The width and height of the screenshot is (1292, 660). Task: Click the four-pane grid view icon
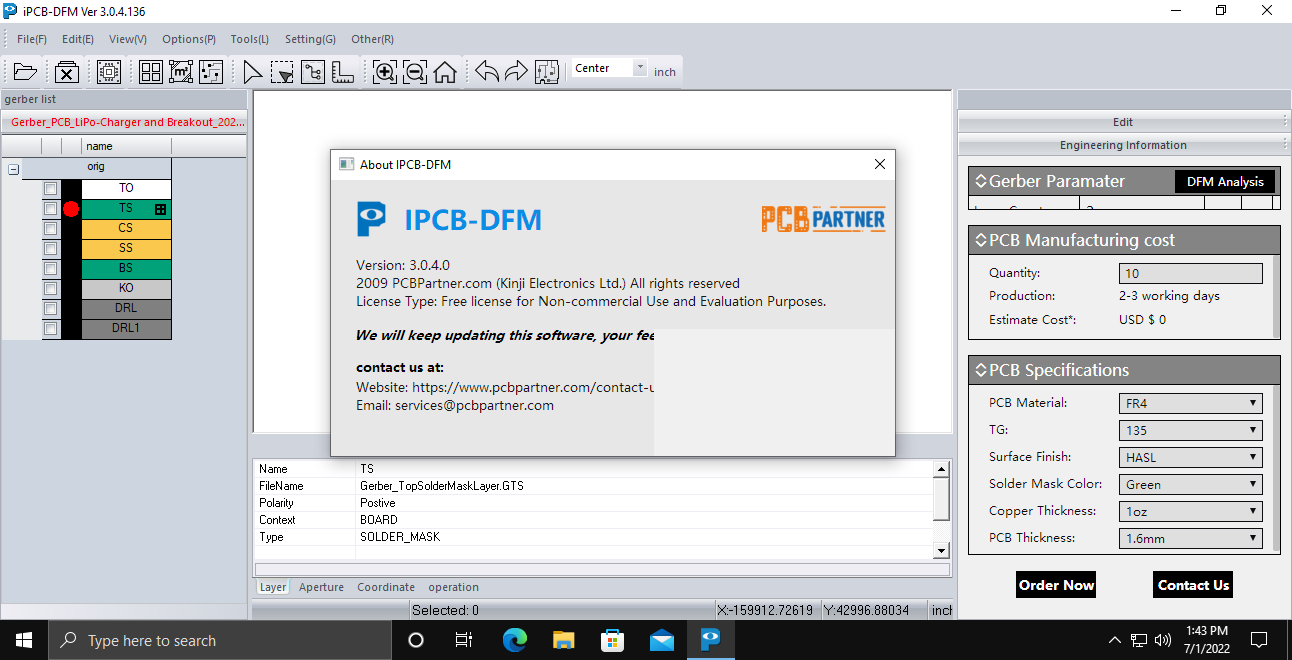click(151, 72)
